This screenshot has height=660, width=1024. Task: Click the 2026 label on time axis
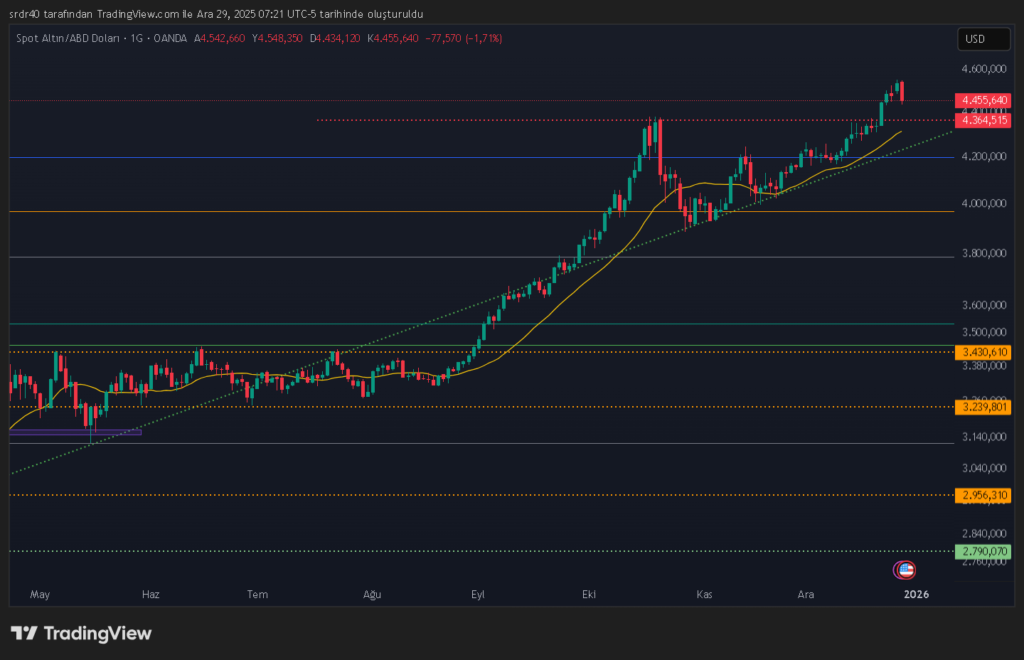[916, 594]
